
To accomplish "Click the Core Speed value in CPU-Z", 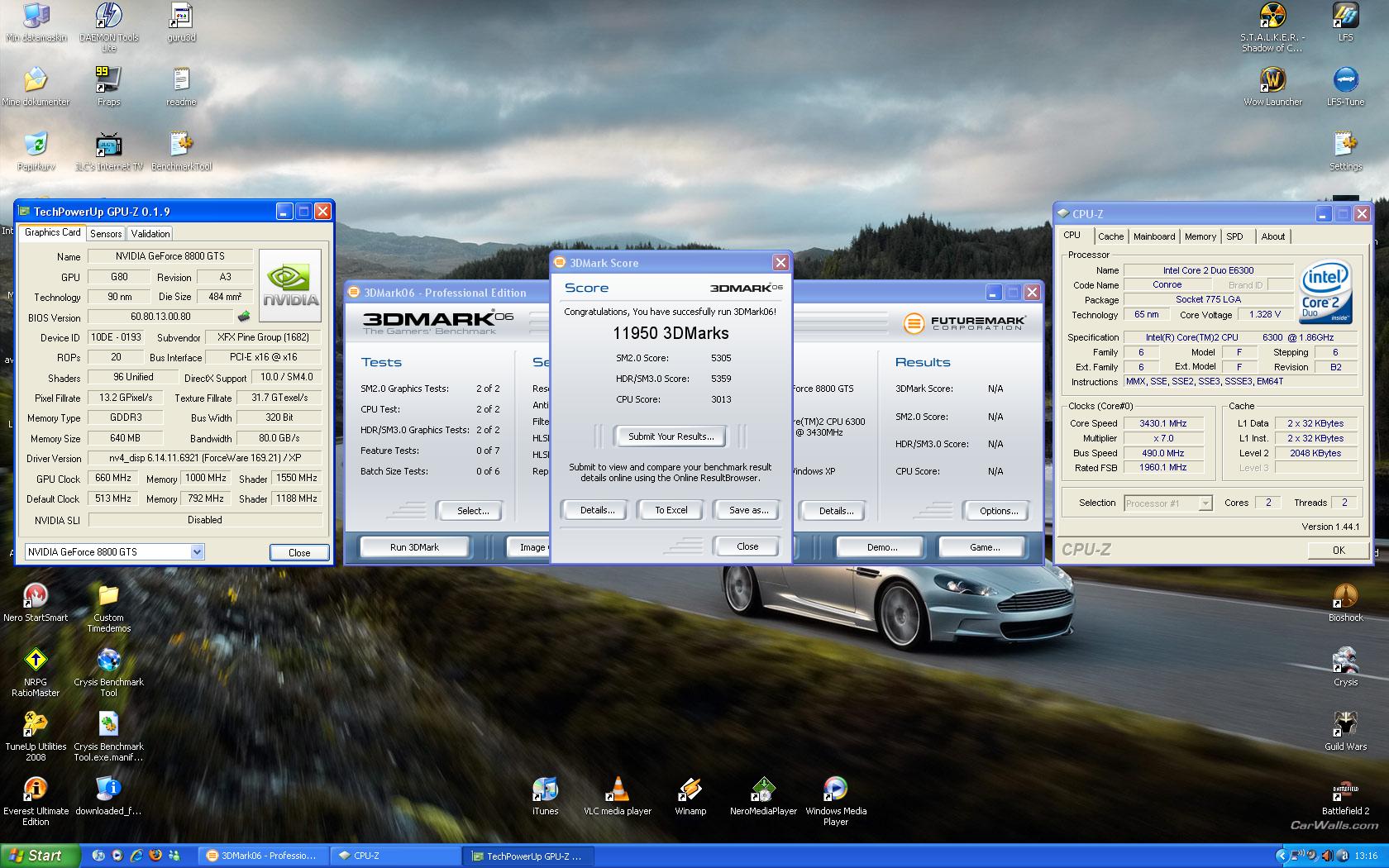I will coord(1162,423).
